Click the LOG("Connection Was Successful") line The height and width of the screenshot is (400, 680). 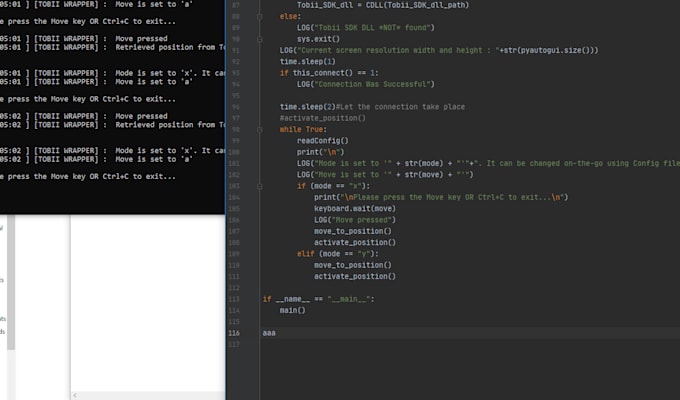[x=366, y=84]
